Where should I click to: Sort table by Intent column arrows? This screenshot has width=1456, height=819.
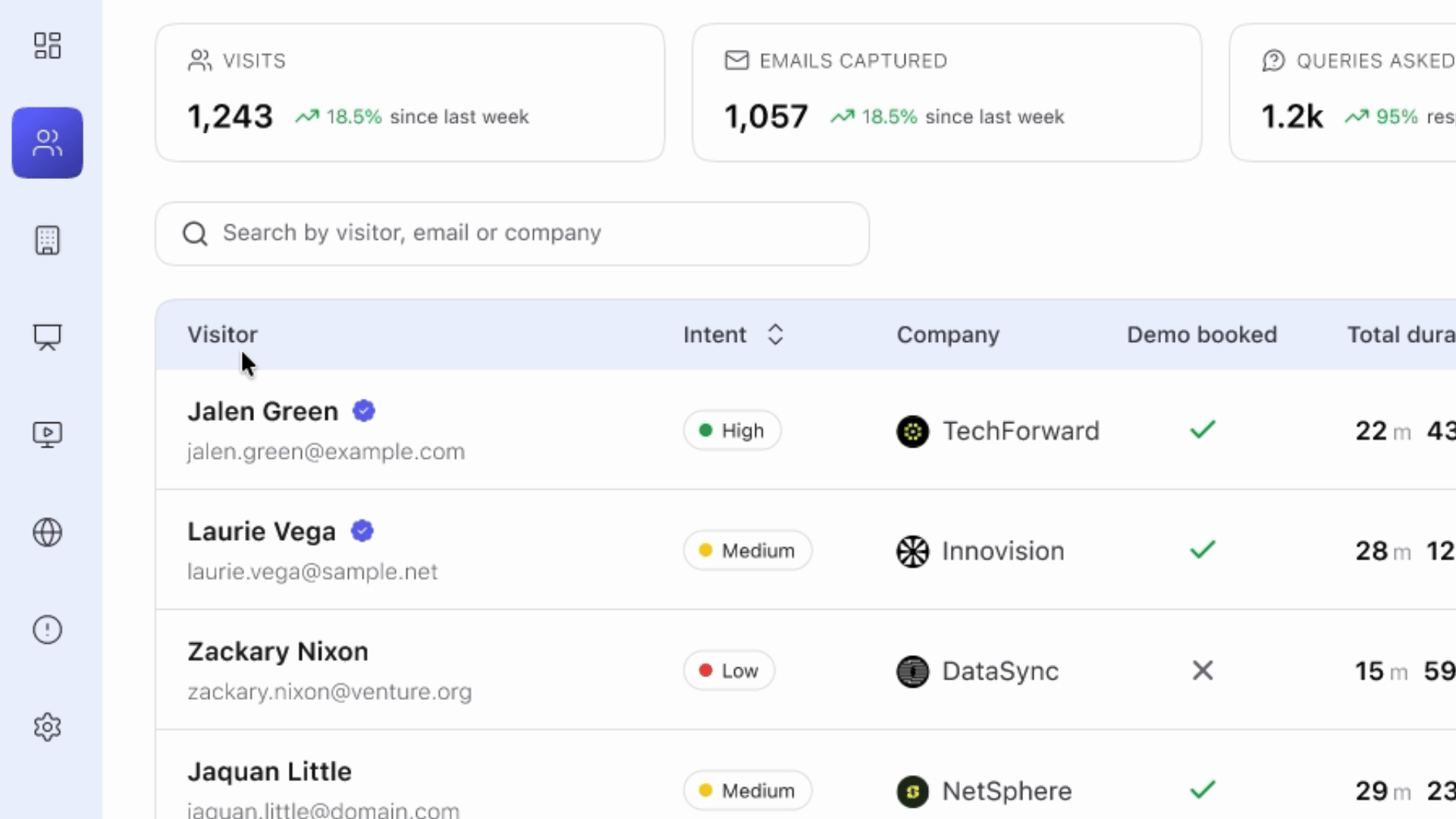[775, 334]
